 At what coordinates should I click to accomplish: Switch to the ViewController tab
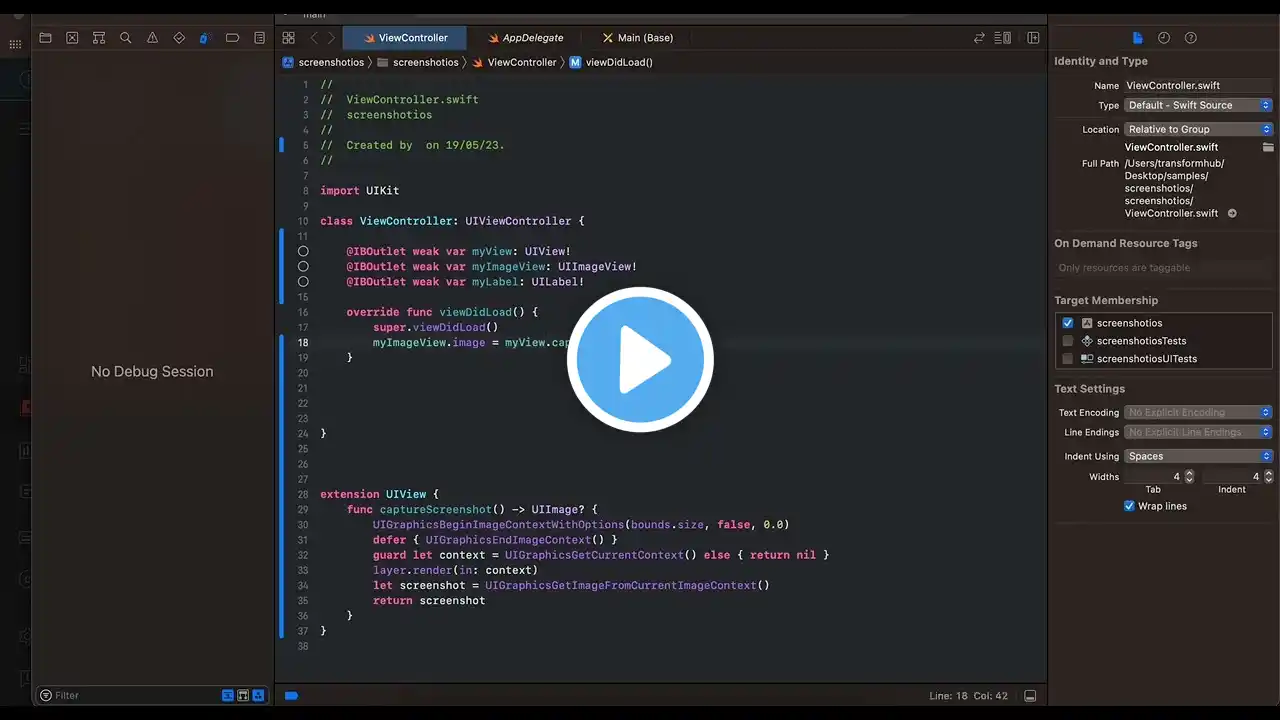(405, 38)
